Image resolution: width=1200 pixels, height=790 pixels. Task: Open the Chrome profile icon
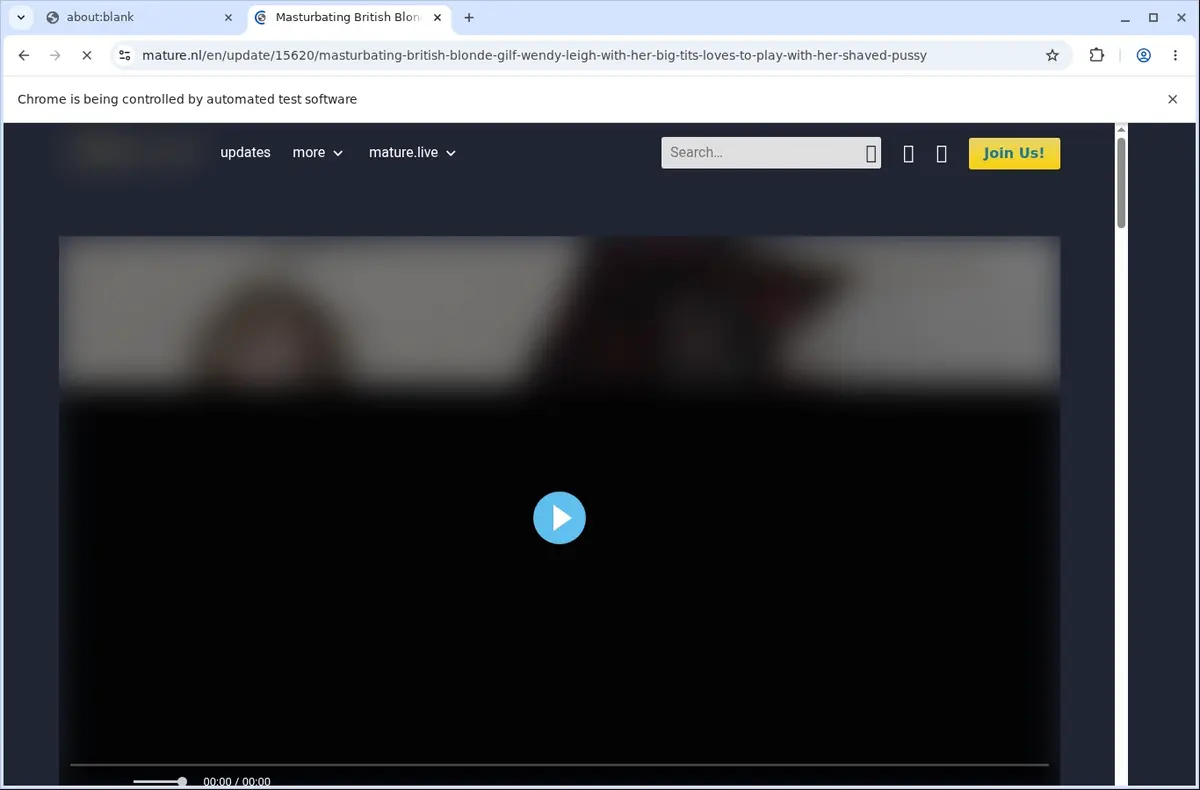(1143, 56)
